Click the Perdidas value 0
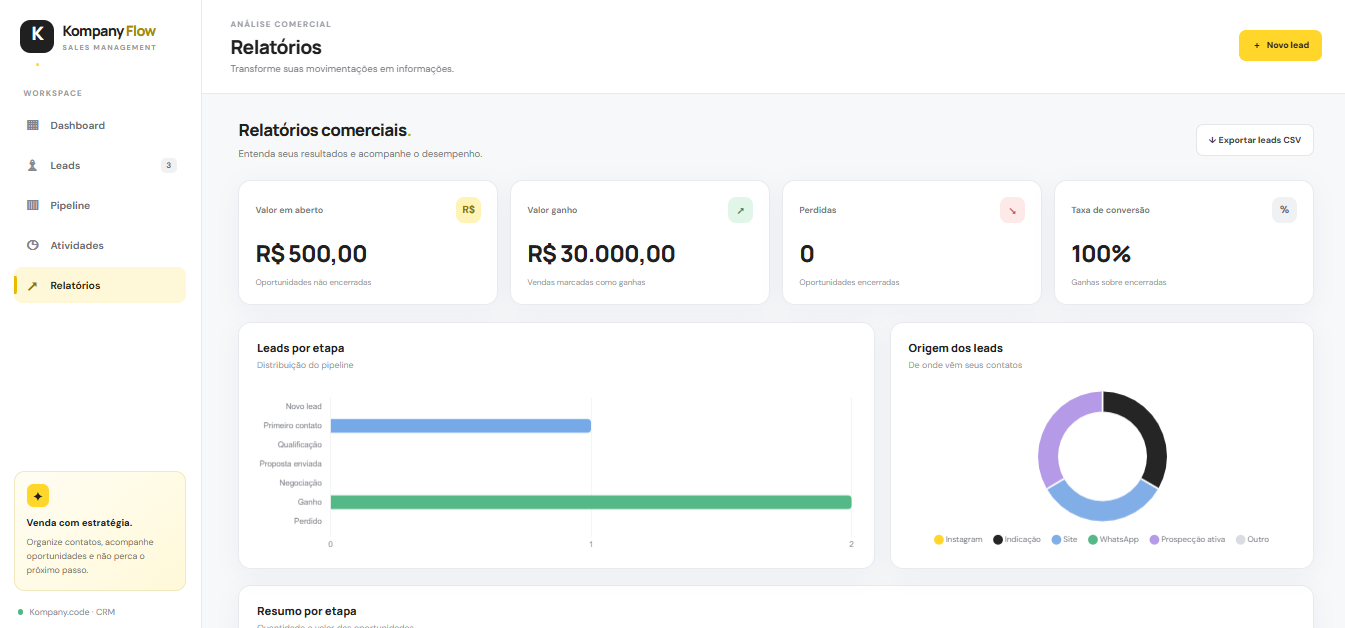 pyautogui.click(x=807, y=254)
